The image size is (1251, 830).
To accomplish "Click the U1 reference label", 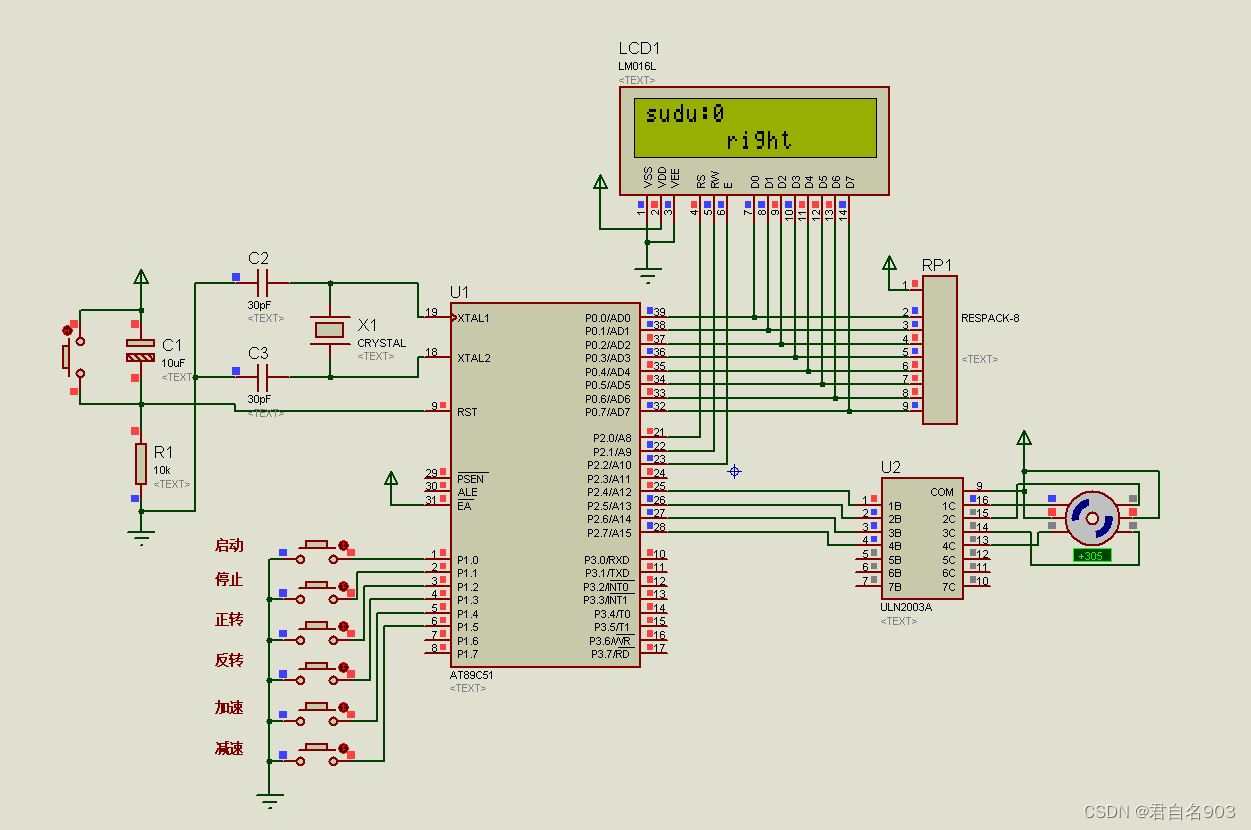I will [459, 292].
